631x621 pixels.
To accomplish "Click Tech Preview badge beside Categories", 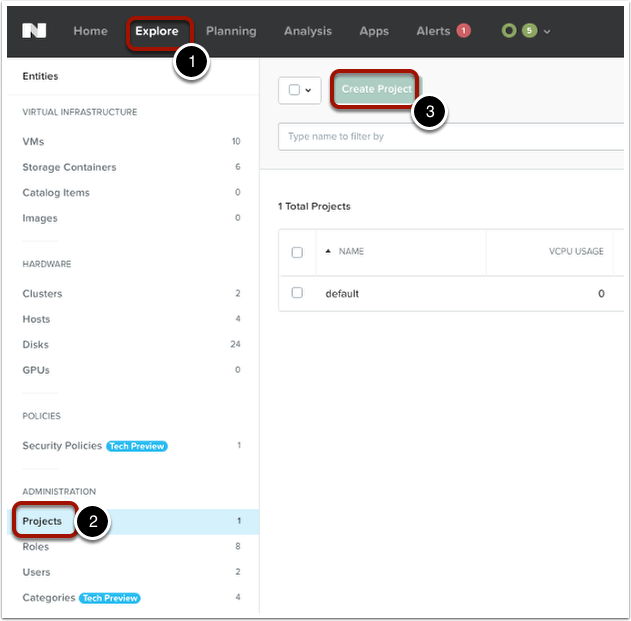I will coord(110,598).
